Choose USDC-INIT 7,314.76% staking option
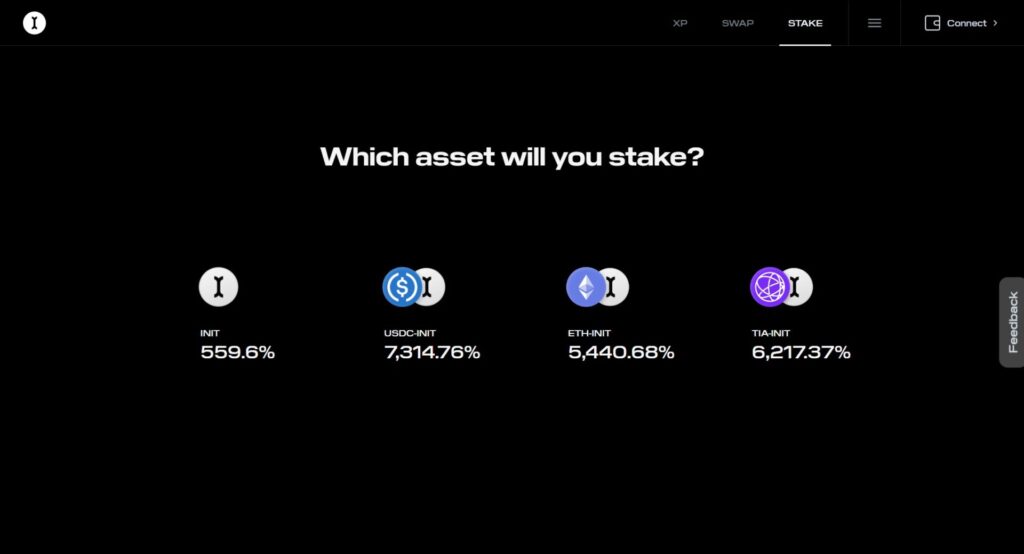Viewport: 1024px width, 554px height. 432,314
